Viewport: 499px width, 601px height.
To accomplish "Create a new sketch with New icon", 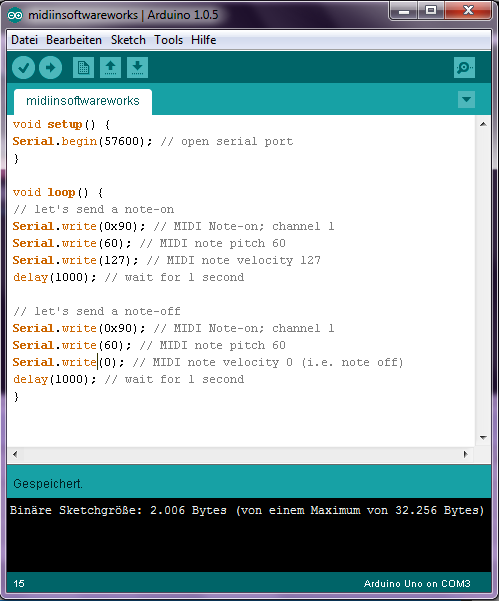I will click(x=83, y=68).
